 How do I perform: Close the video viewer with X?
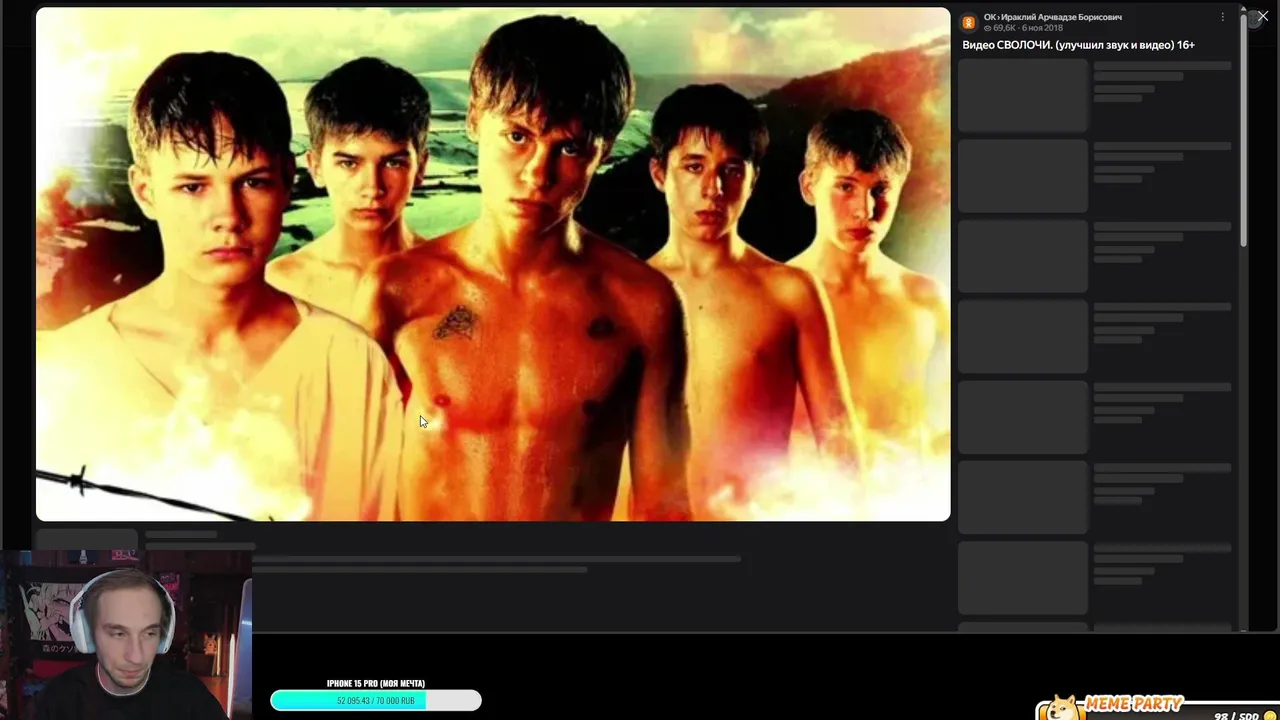[1263, 16]
